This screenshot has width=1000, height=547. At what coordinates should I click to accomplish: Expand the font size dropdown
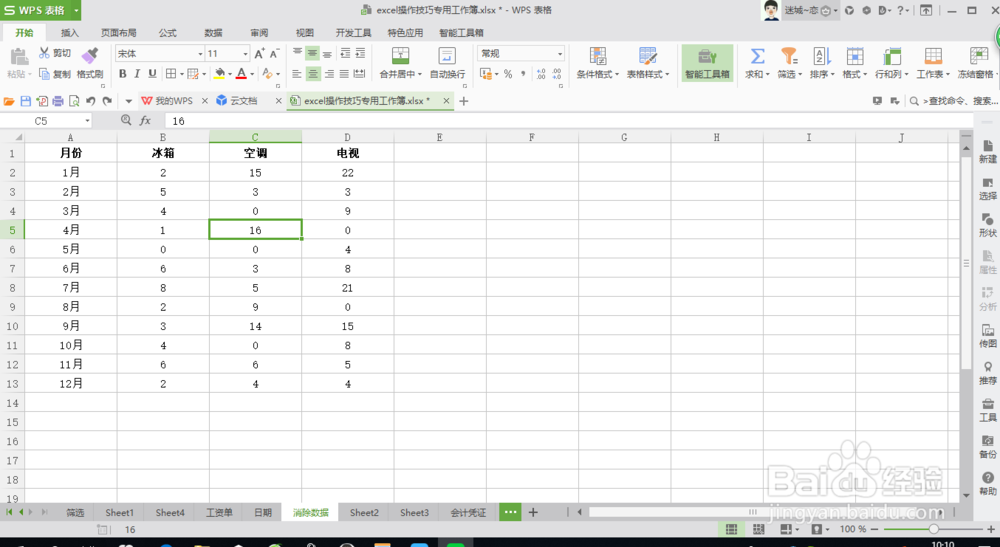(245, 54)
